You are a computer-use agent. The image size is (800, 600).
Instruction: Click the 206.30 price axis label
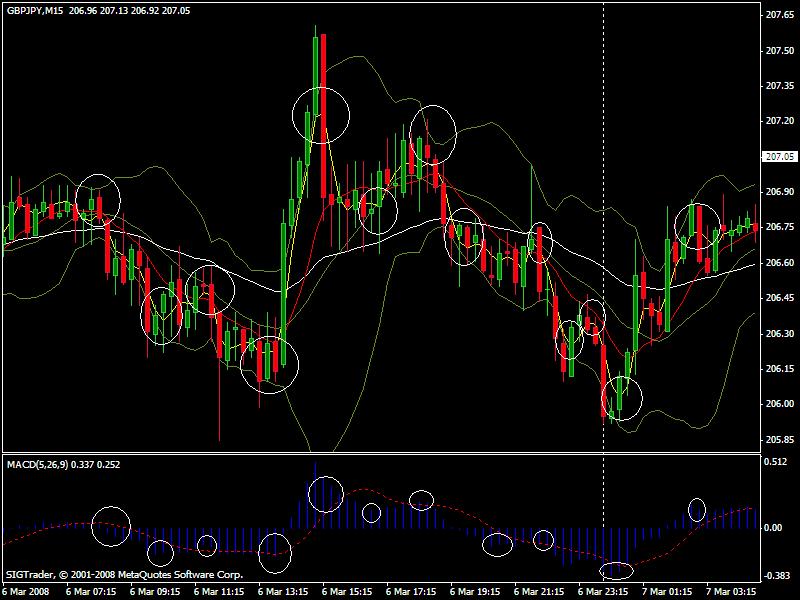point(780,334)
